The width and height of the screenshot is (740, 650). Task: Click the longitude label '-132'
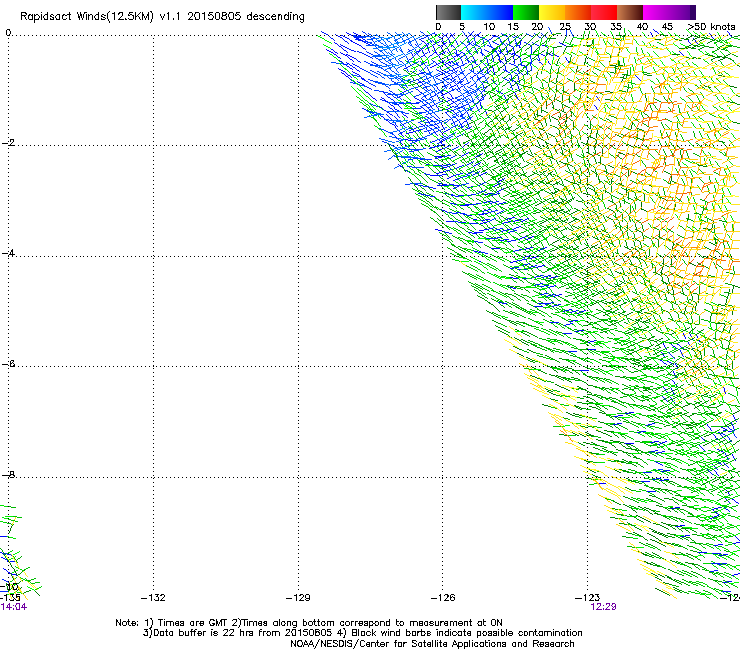point(153,598)
